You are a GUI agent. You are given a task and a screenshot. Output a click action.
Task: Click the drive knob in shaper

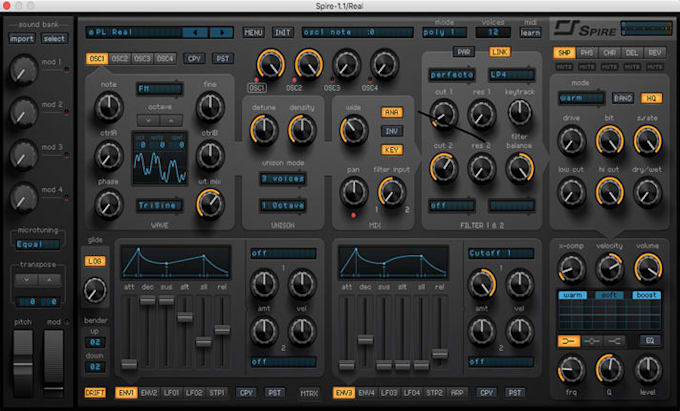[x=571, y=140]
